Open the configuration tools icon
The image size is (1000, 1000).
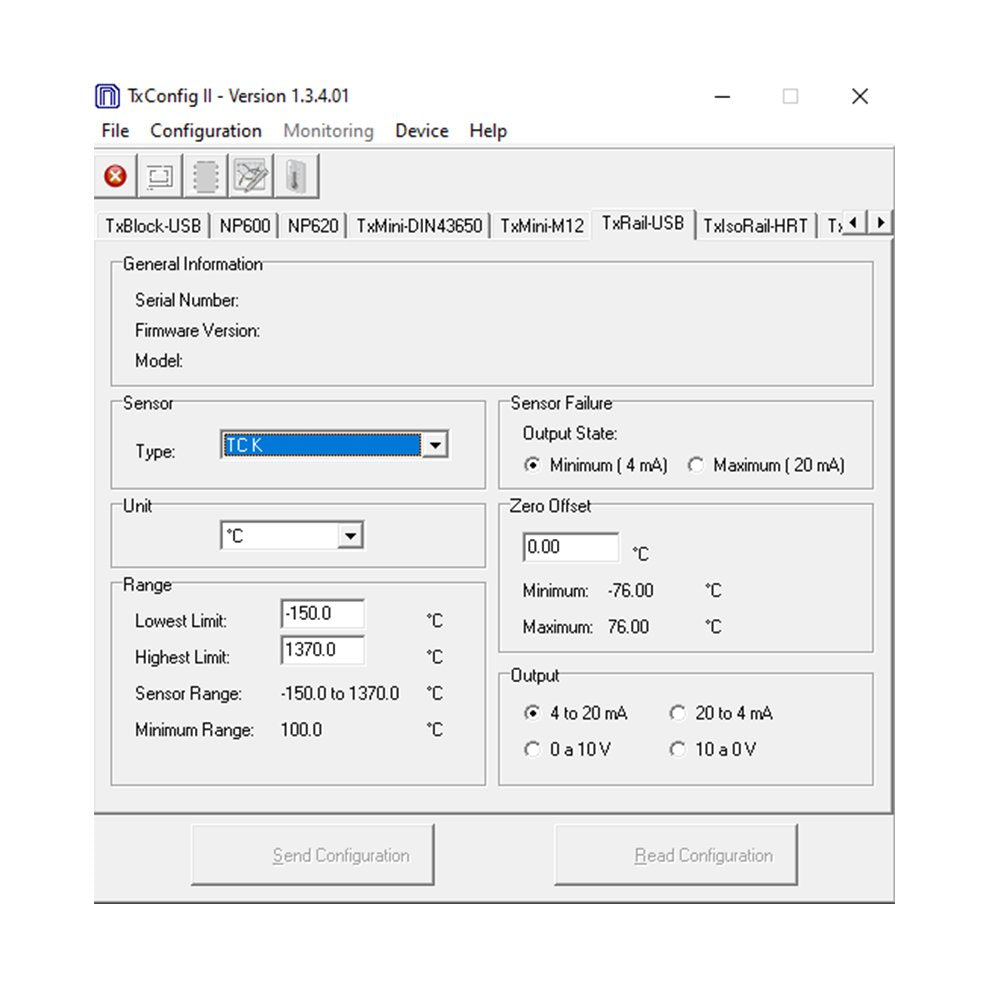pos(250,174)
